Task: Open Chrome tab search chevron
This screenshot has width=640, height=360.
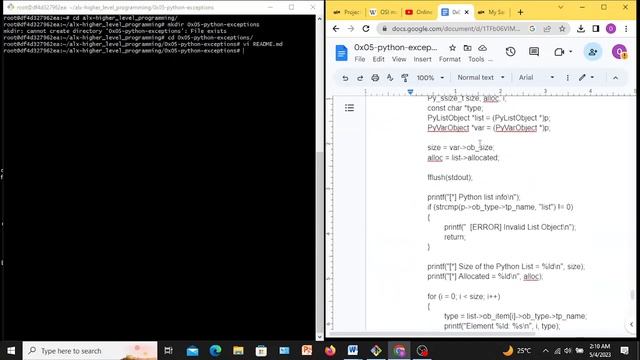Action: [561, 7]
